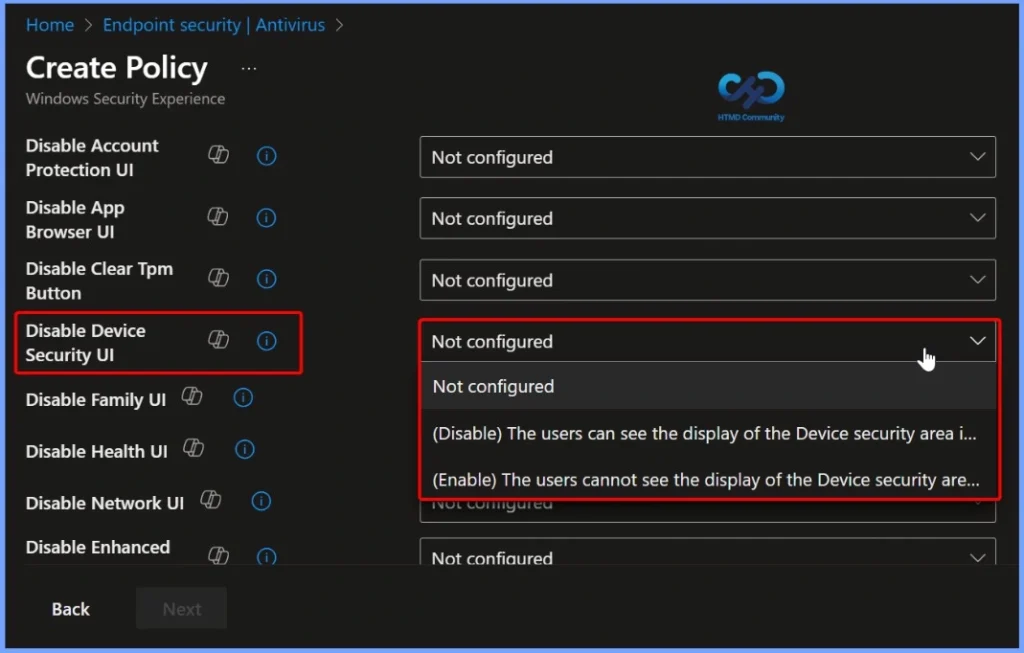Open the info tooltip for Disable Family UI
The width and height of the screenshot is (1024, 653).
point(242,398)
